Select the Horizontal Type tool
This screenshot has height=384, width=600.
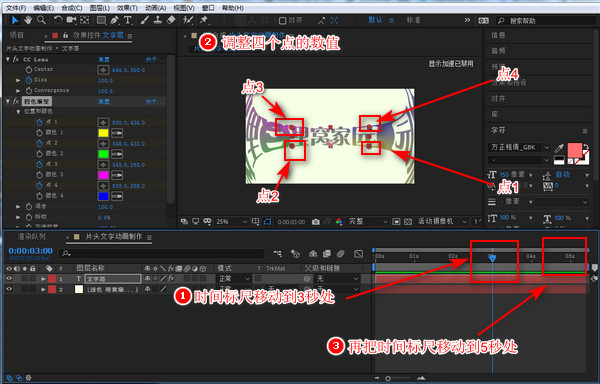(x=127, y=20)
